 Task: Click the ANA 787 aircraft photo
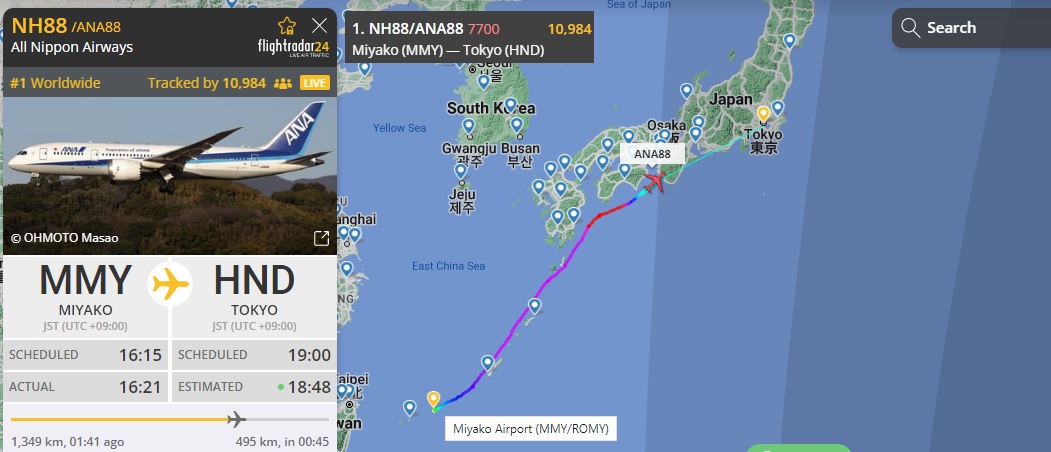[170, 176]
